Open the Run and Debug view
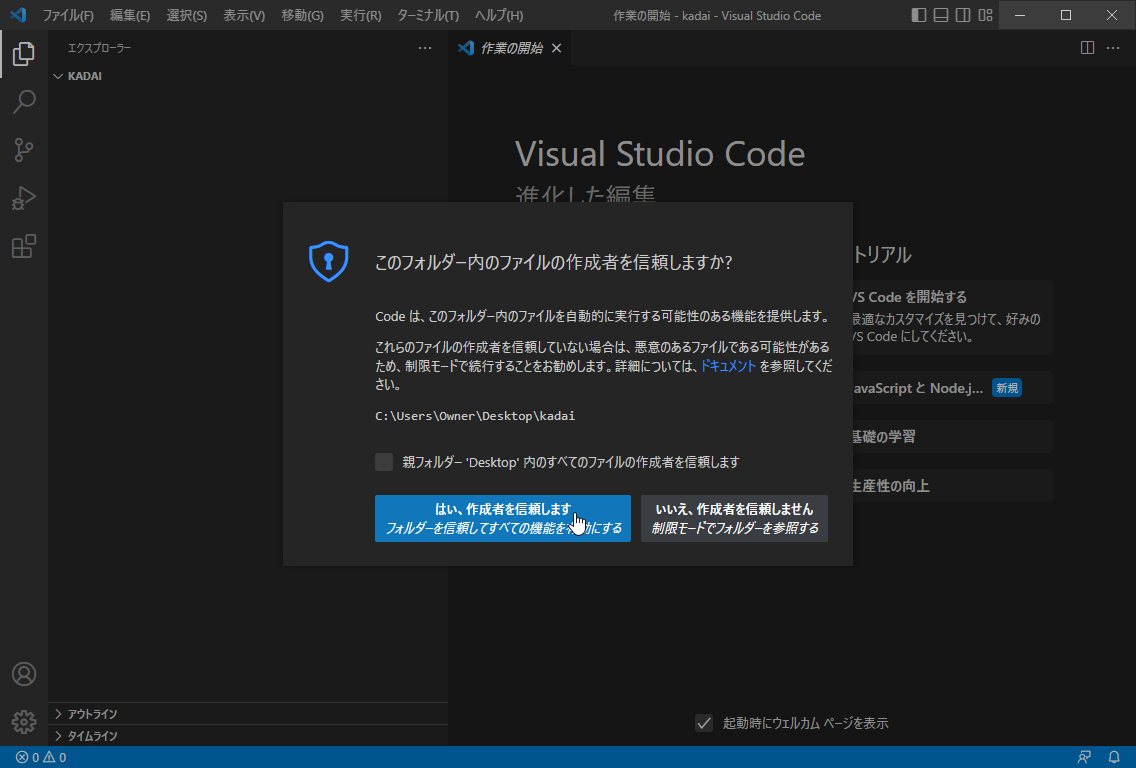The height and width of the screenshot is (768, 1136). (24, 198)
